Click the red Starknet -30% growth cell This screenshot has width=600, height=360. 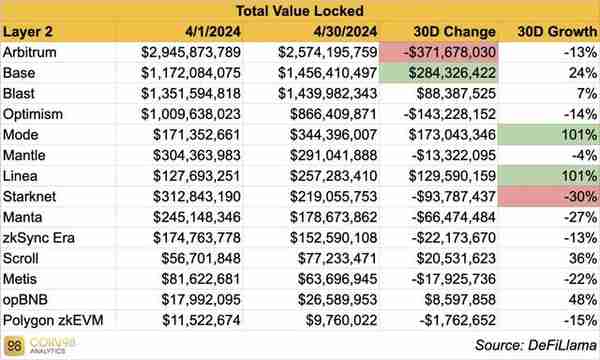pos(549,197)
